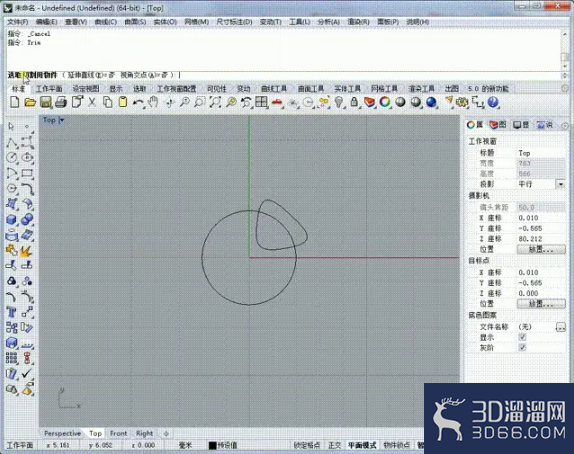Click the Array grid icon in left toolbar
Screen dimensions: 574x454
point(12,358)
